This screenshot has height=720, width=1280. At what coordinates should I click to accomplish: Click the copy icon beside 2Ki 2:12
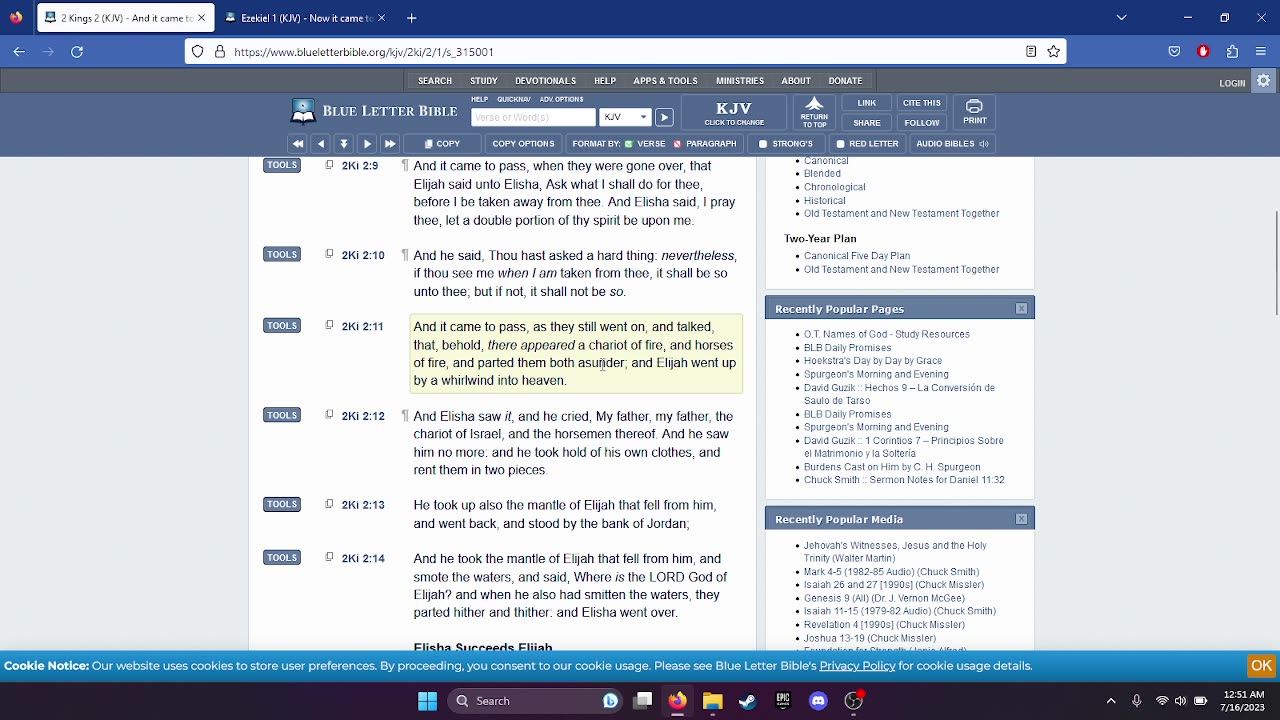point(329,415)
